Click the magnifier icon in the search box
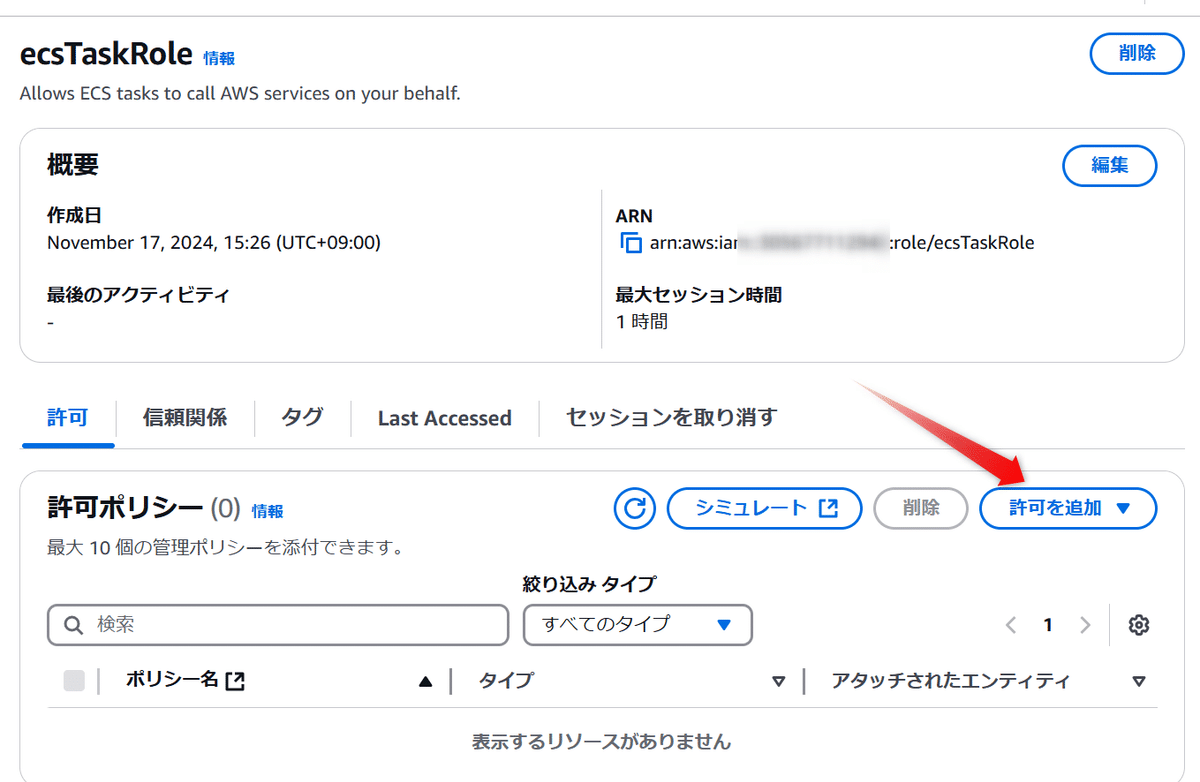1200x782 pixels. [73, 624]
